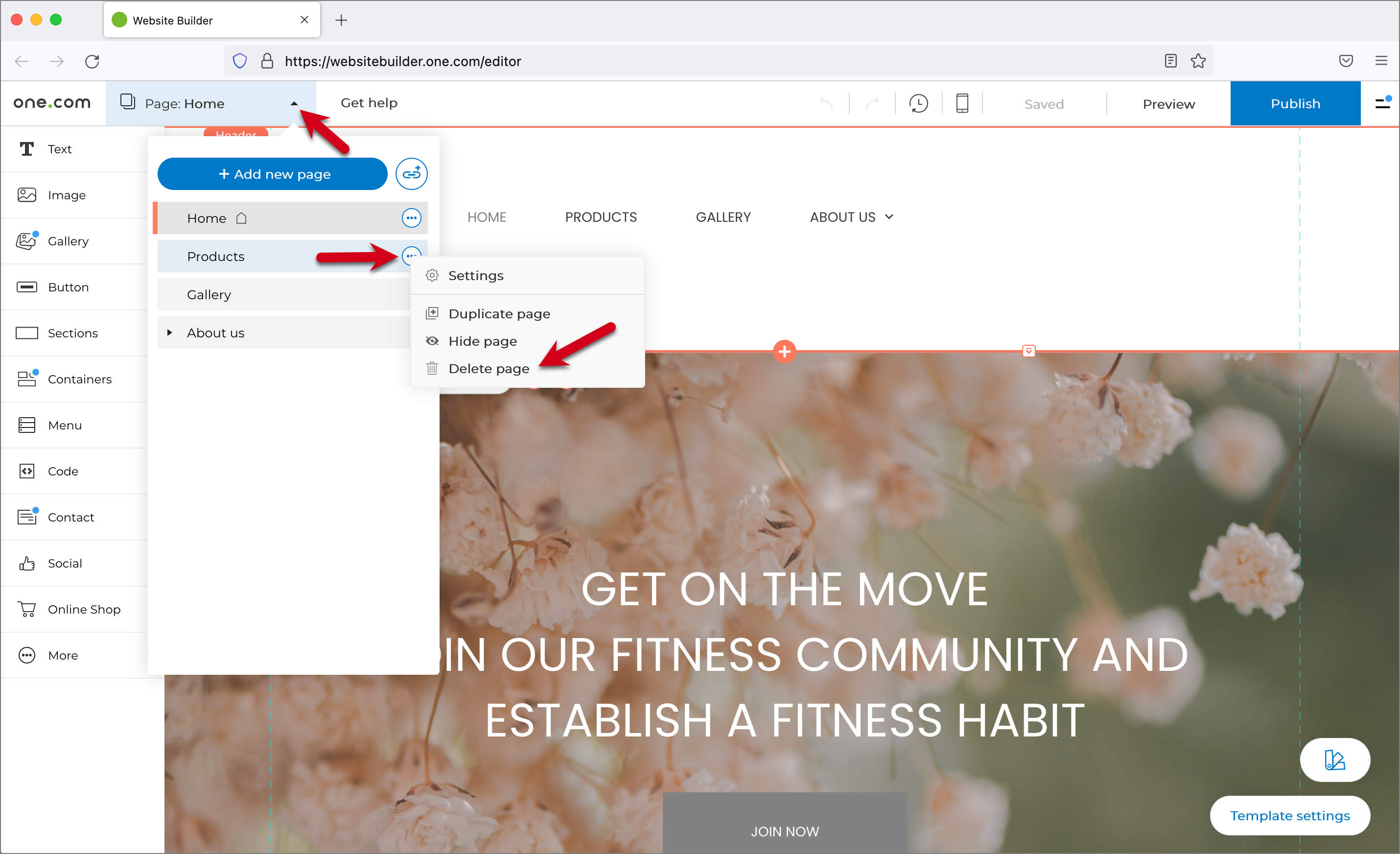1400x854 pixels.
Task: Open Template settings
Action: point(1289,815)
